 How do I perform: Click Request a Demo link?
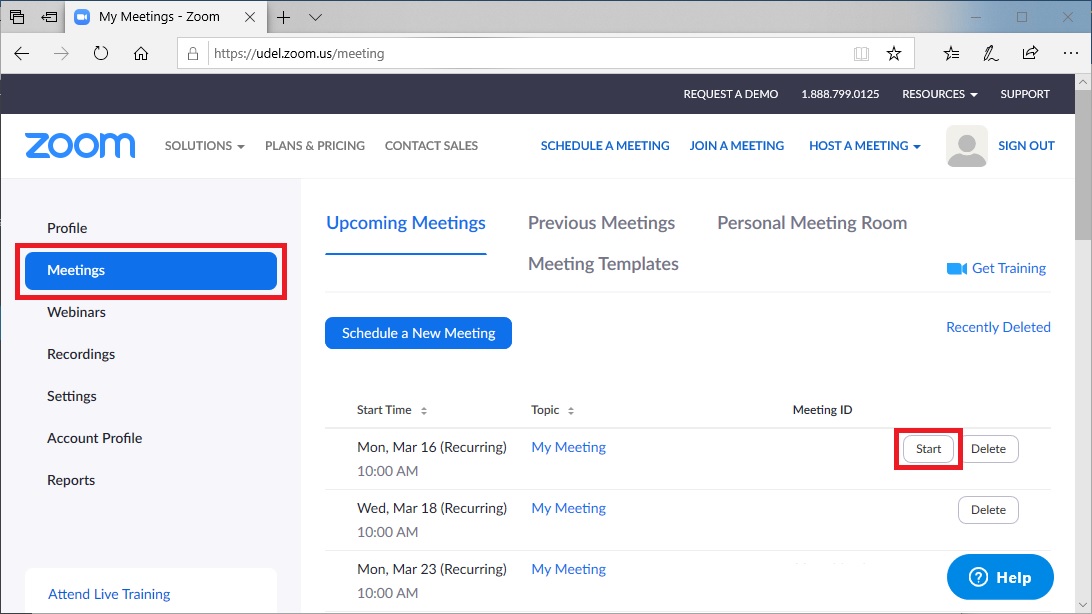[731, 94]
